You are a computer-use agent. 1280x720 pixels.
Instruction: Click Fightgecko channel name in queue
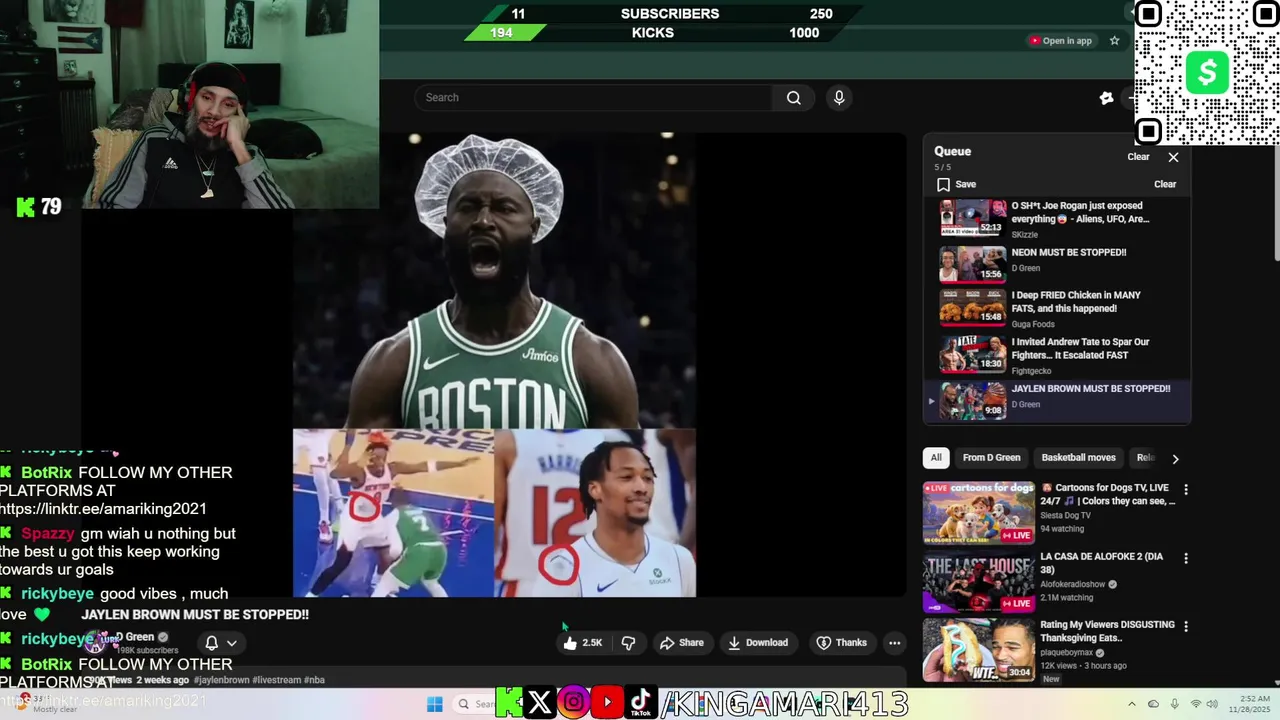(x=1031, y=371)
